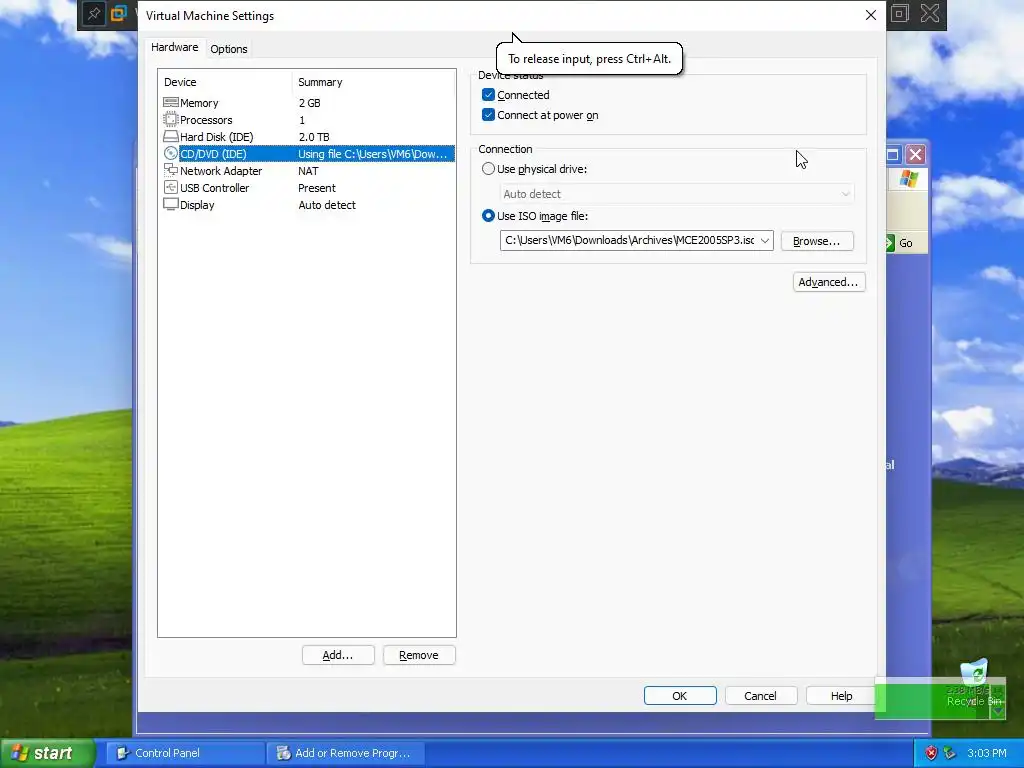Screen dimensions: 1024x768
Task: Switch to Add or Remove Programs taskbar item
Action: (346, 753)
